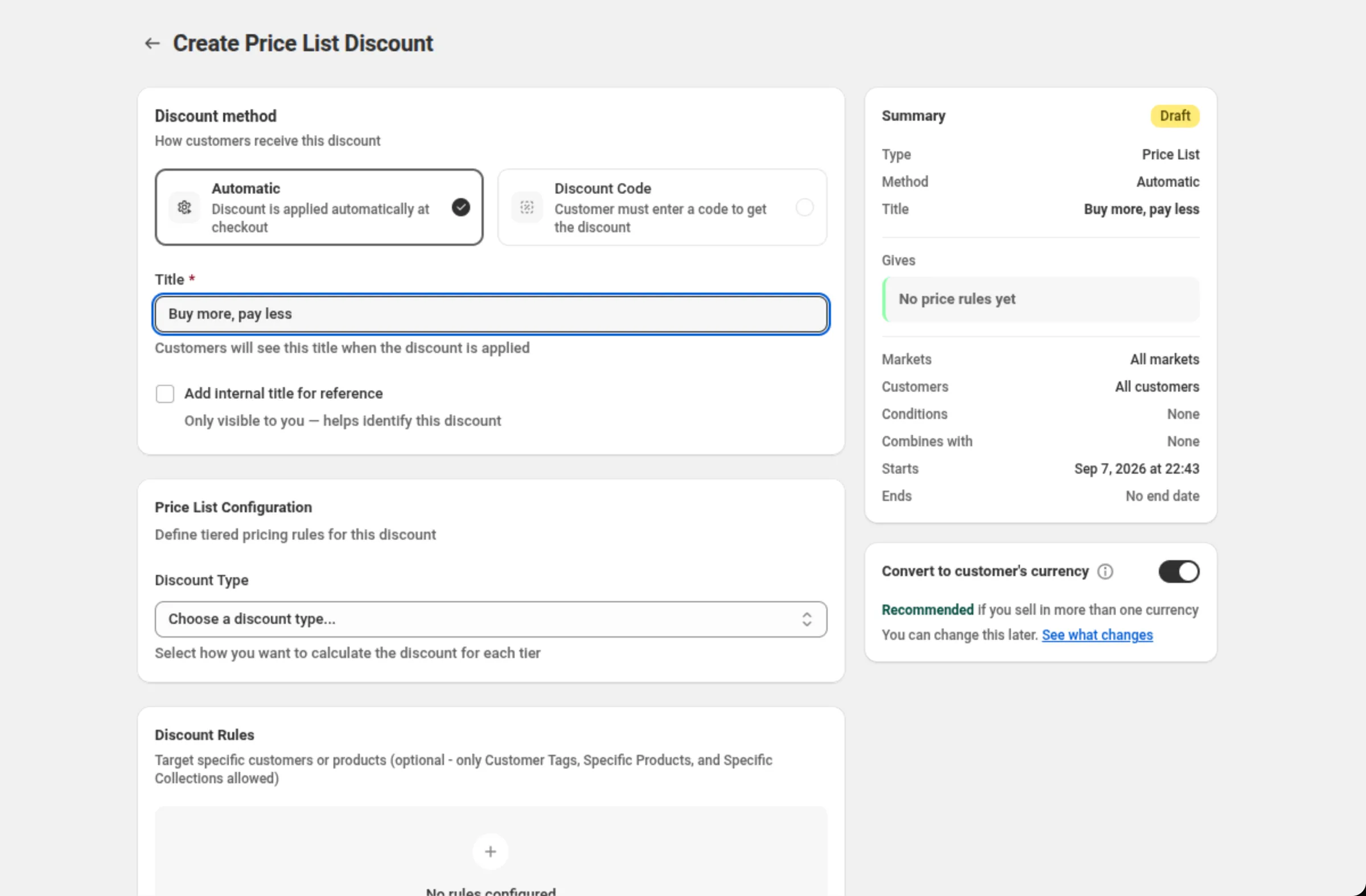
Task: Check Add internal title for reference
Action: point(164,394)
